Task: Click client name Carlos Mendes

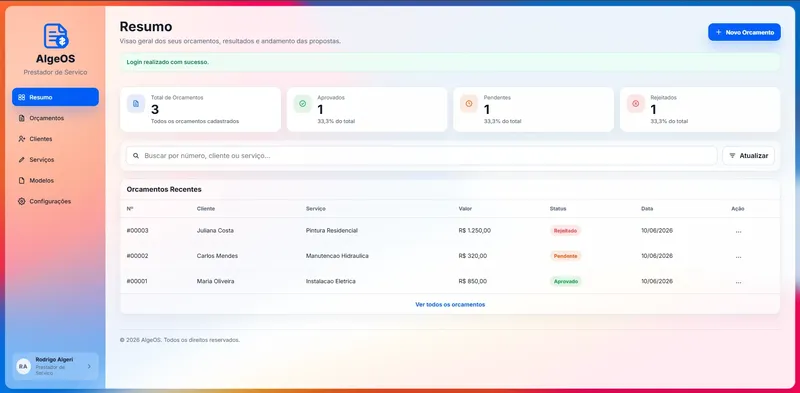Action: 217,256
